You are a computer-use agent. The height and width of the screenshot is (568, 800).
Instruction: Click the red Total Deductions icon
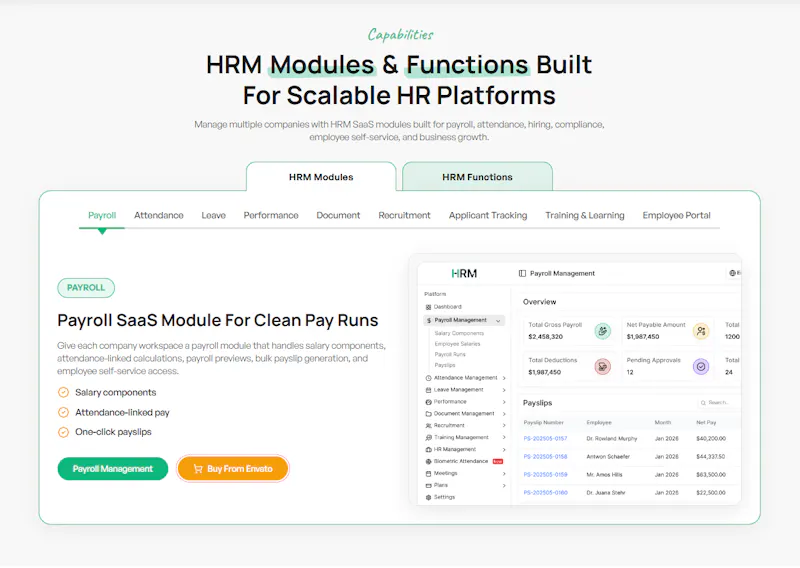603,366
